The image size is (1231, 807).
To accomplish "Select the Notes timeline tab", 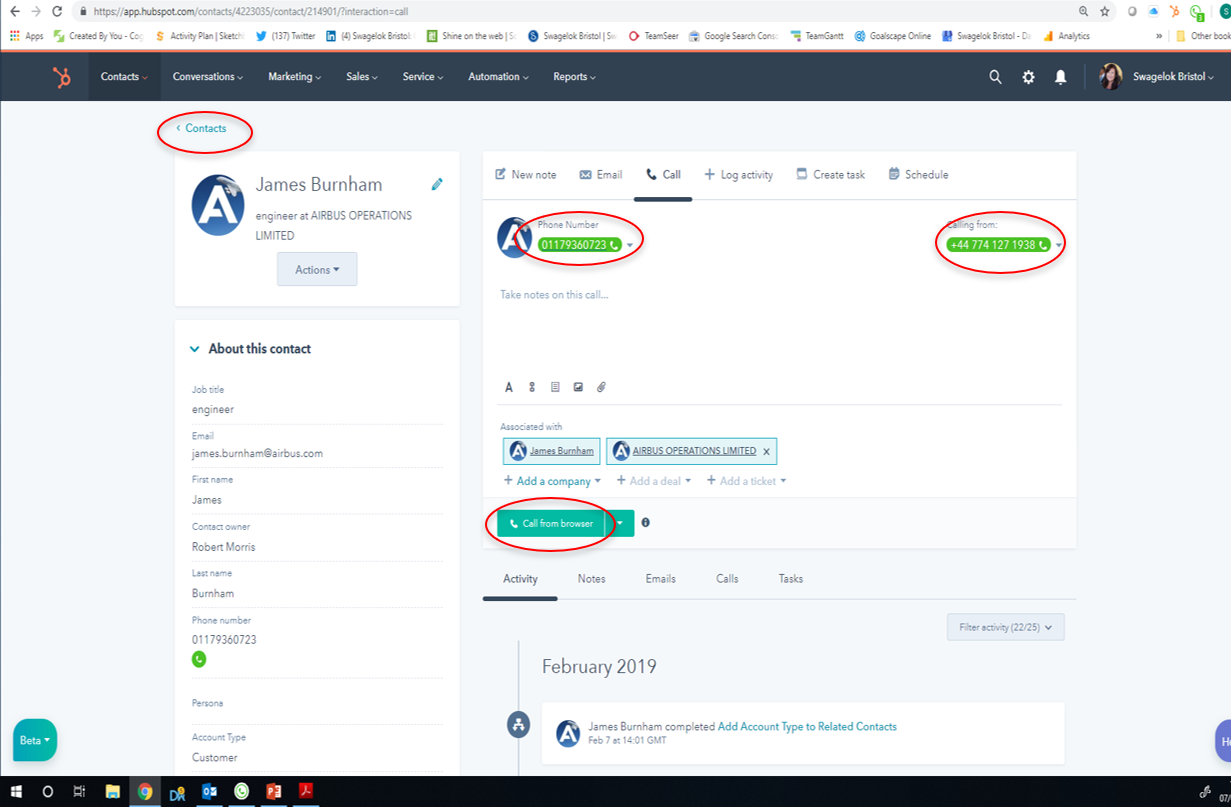I will coord(591,579).
